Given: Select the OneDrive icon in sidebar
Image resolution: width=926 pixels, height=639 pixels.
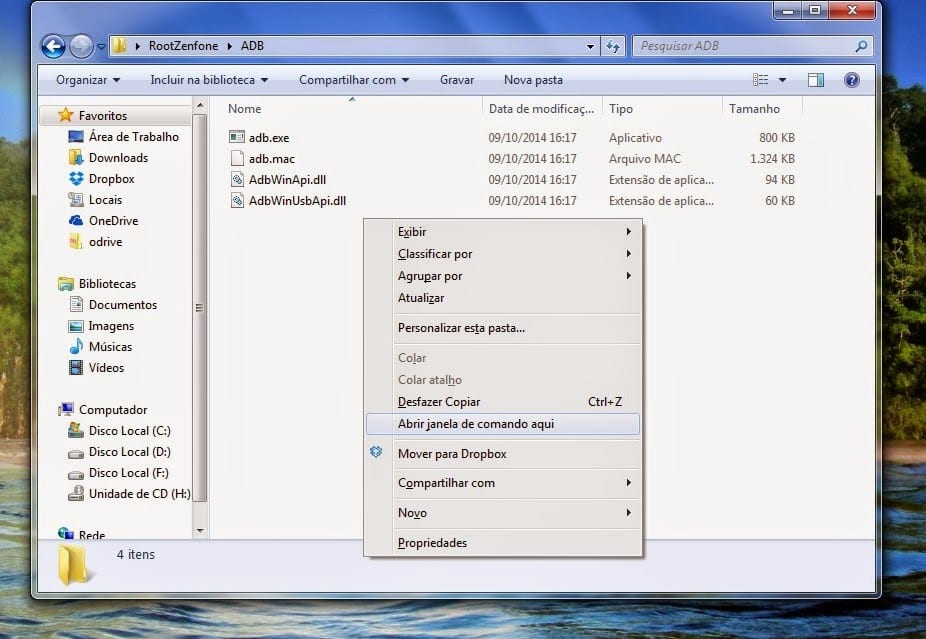Looking at the screenshot, I should [76, 221].
